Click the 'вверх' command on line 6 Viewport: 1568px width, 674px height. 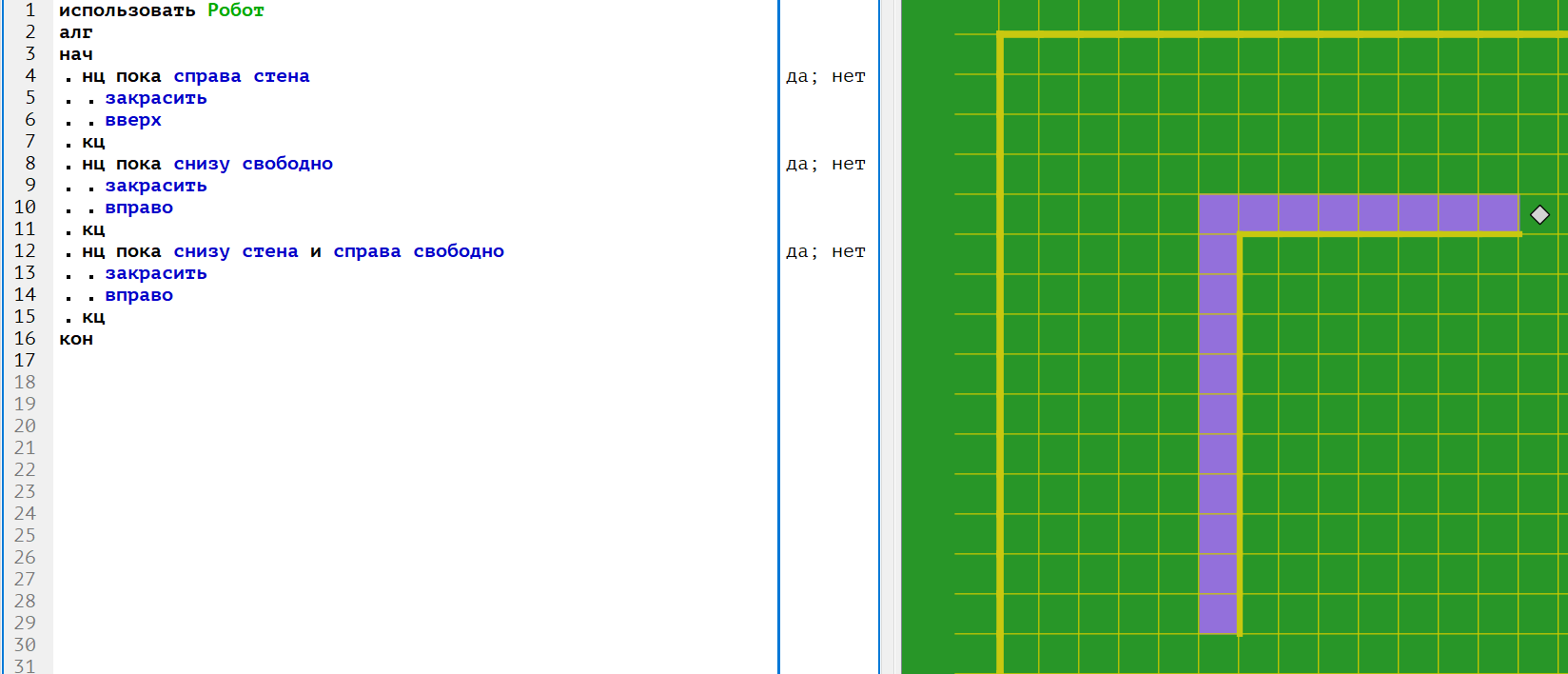coord(133,120)
